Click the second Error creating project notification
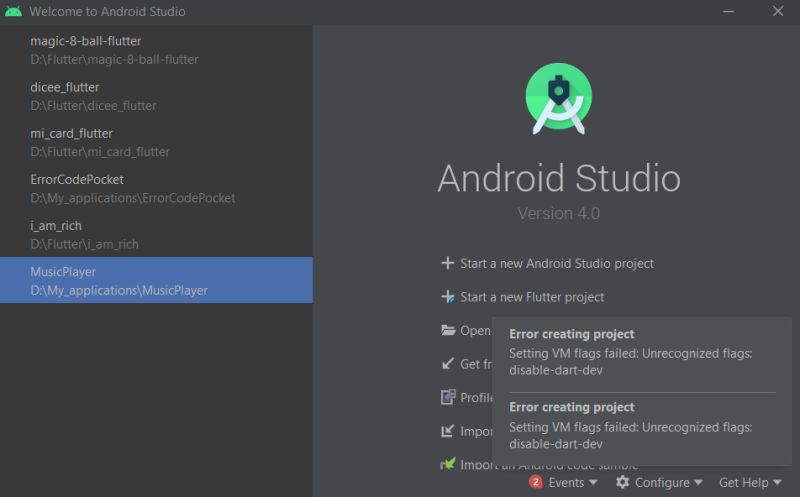Screen dimensions: 800x497 642,425
